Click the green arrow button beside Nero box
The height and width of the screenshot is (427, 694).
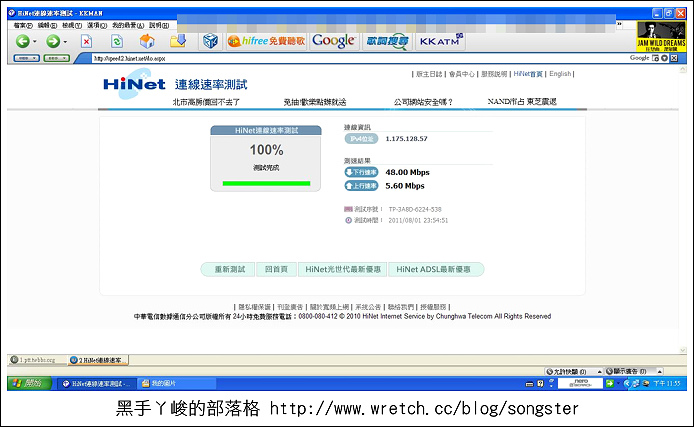(x=610, y=384)
